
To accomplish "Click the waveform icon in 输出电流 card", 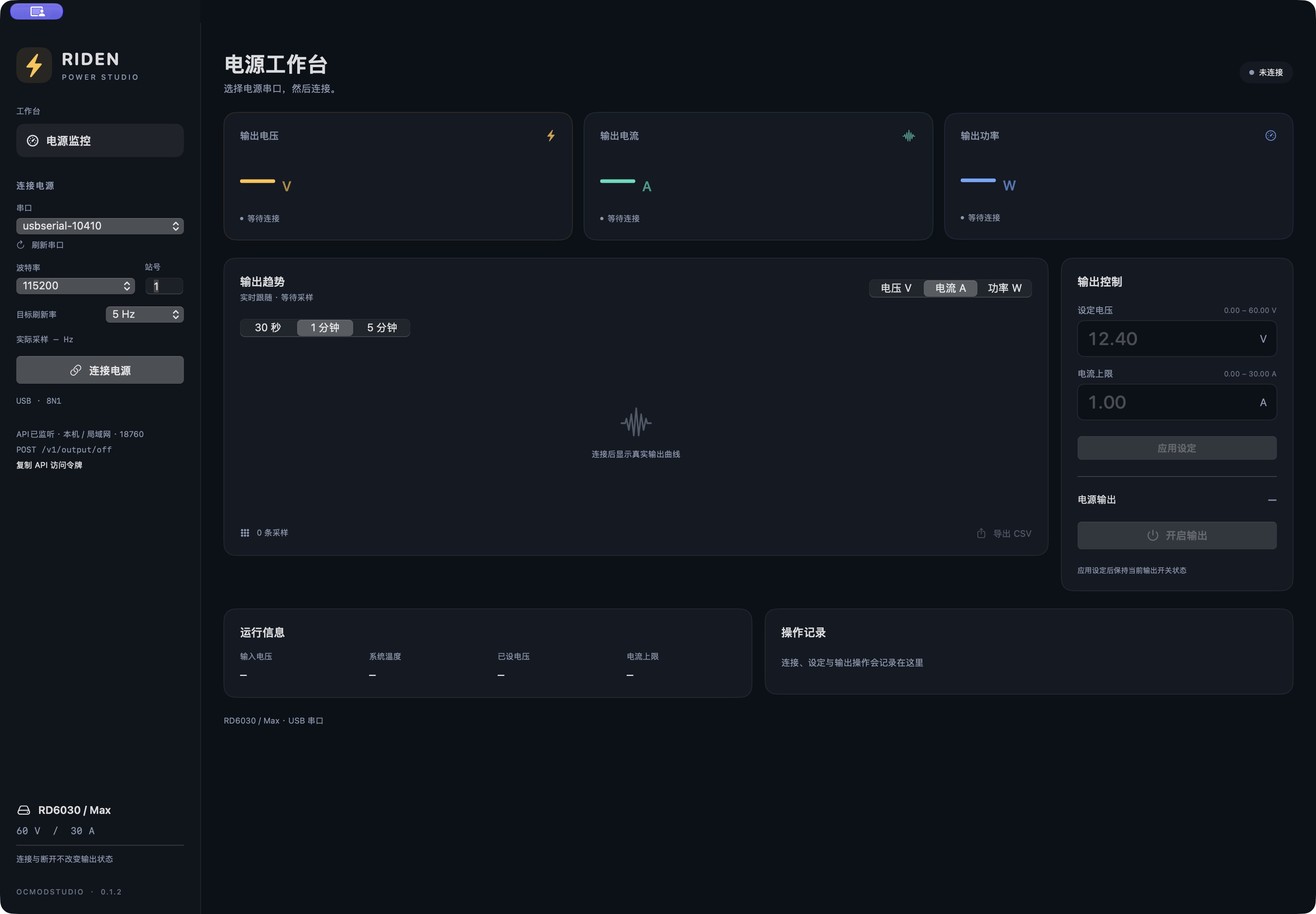I will coord(909,136).
